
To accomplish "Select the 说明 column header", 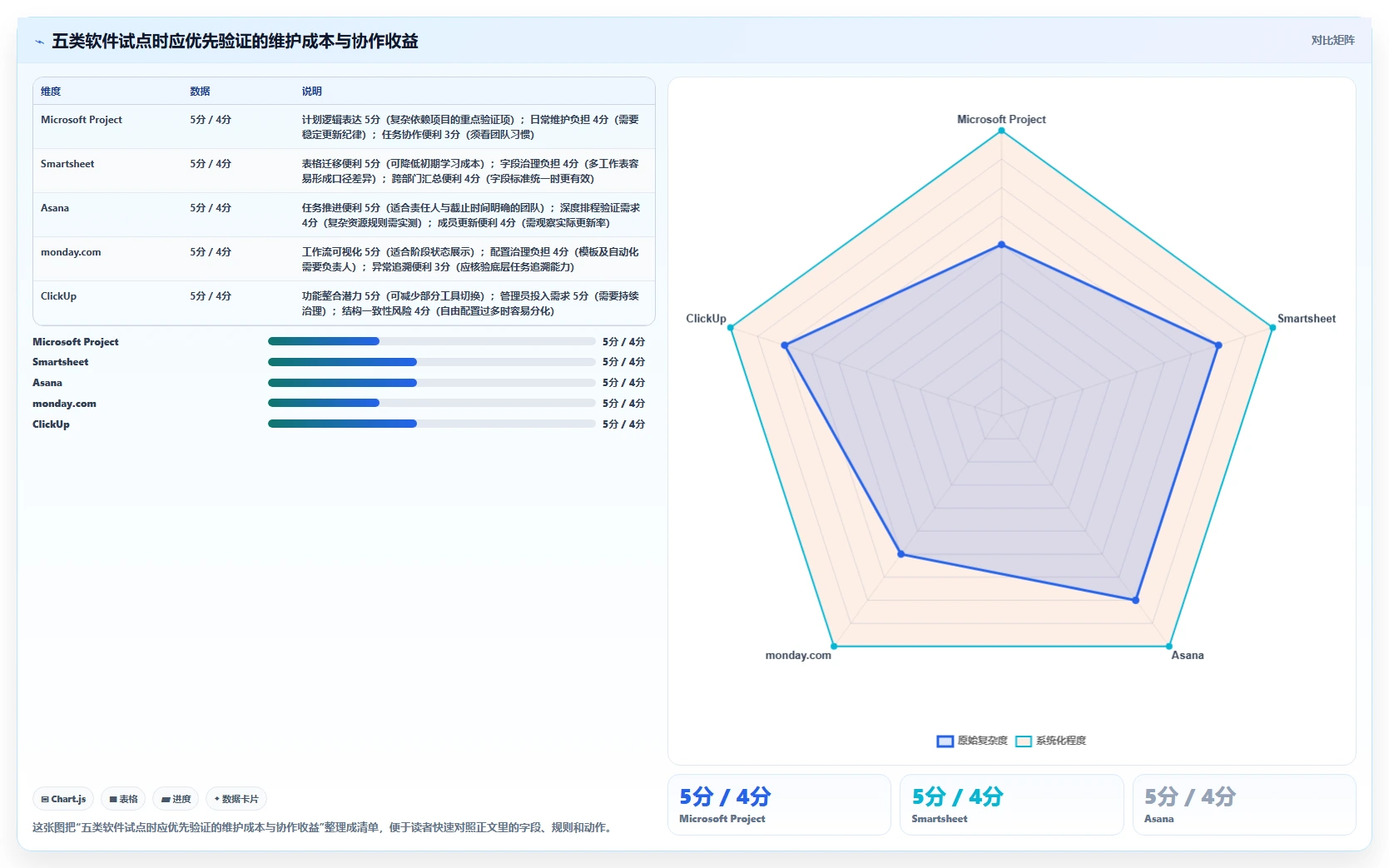I will (x=311, y=92).
